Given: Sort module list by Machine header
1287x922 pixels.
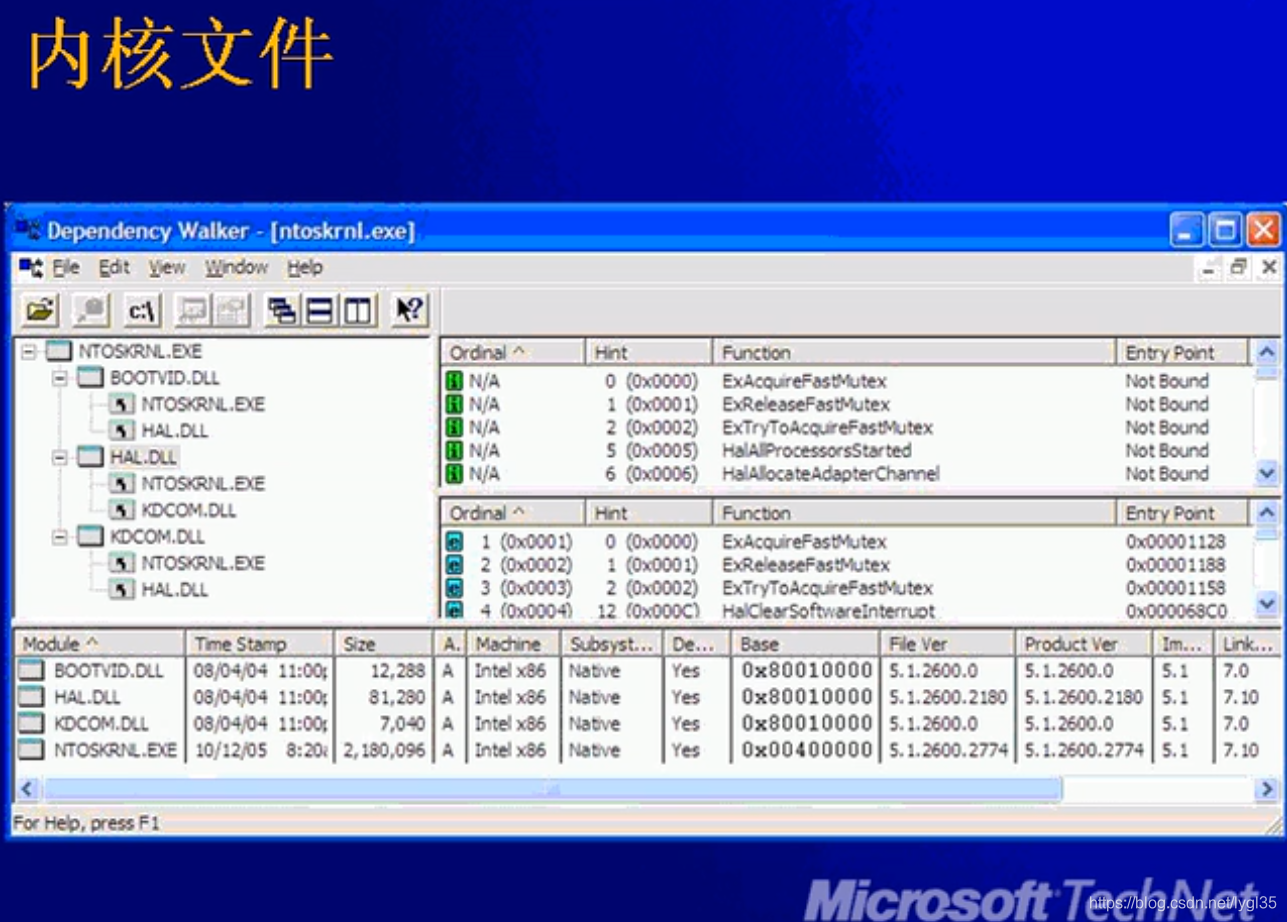Looking at the screenshot, I should [514, 644].
